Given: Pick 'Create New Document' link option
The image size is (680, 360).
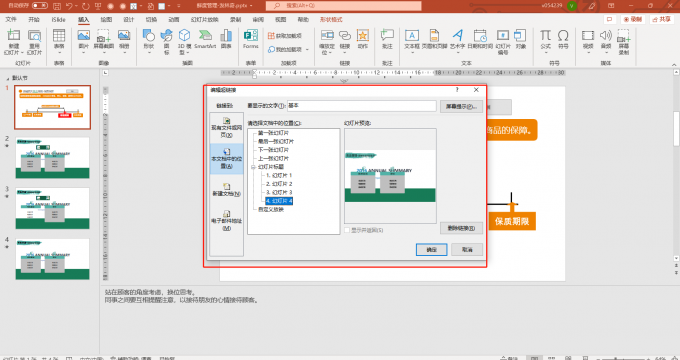Looking at the screenshot, I should tap(226, 190).
